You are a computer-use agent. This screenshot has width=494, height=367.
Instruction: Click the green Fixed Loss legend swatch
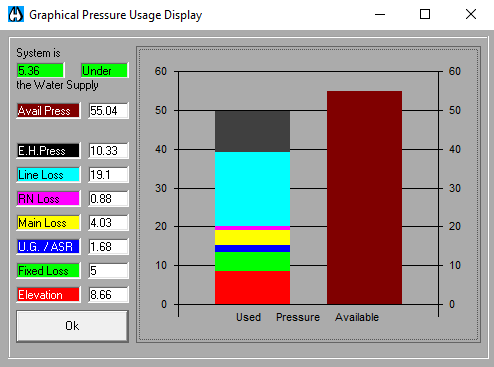[x=48, y=271]
